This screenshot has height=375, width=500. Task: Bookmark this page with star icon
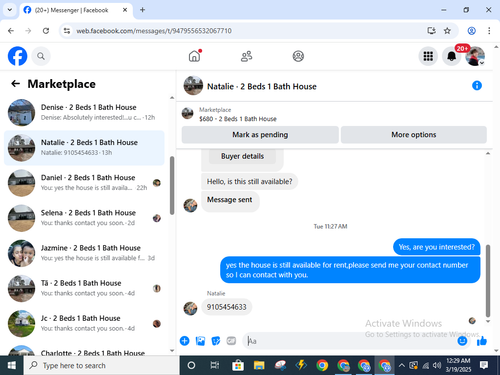(447, 31)
